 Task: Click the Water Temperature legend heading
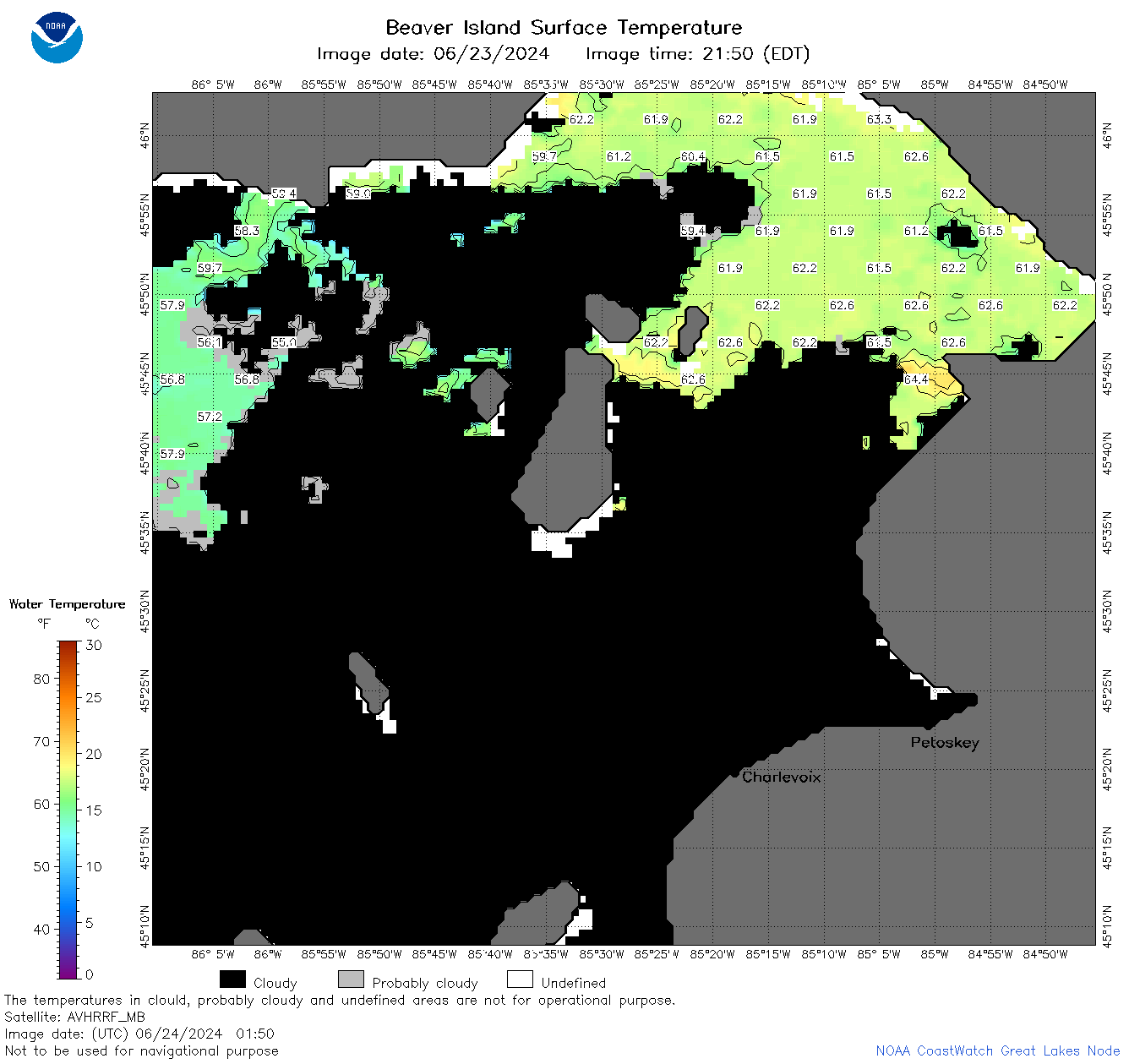[x=67, y=604]
